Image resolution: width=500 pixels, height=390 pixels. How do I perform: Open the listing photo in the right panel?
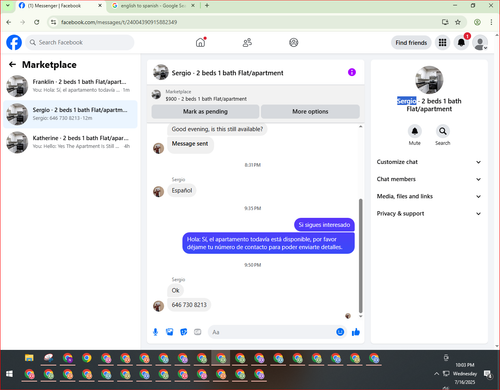click(429, 80)
